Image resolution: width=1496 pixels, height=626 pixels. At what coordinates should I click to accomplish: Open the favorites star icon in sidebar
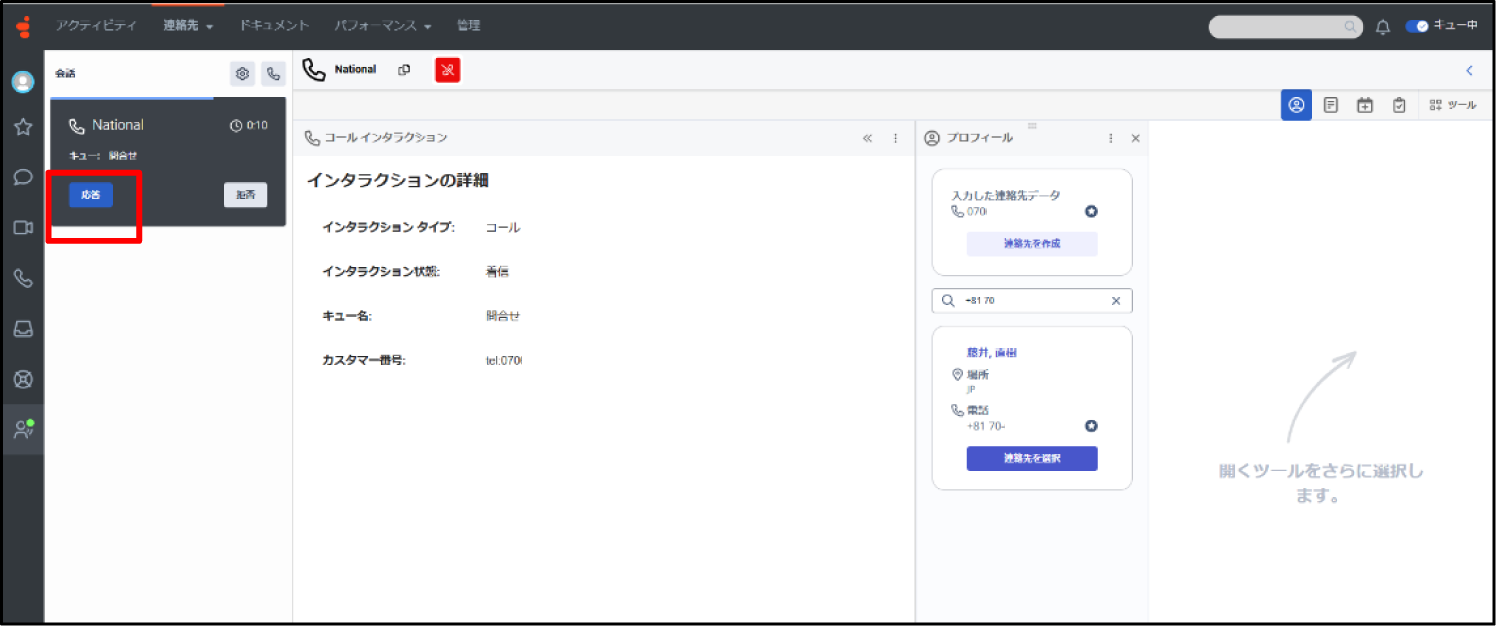coord(22,127)
